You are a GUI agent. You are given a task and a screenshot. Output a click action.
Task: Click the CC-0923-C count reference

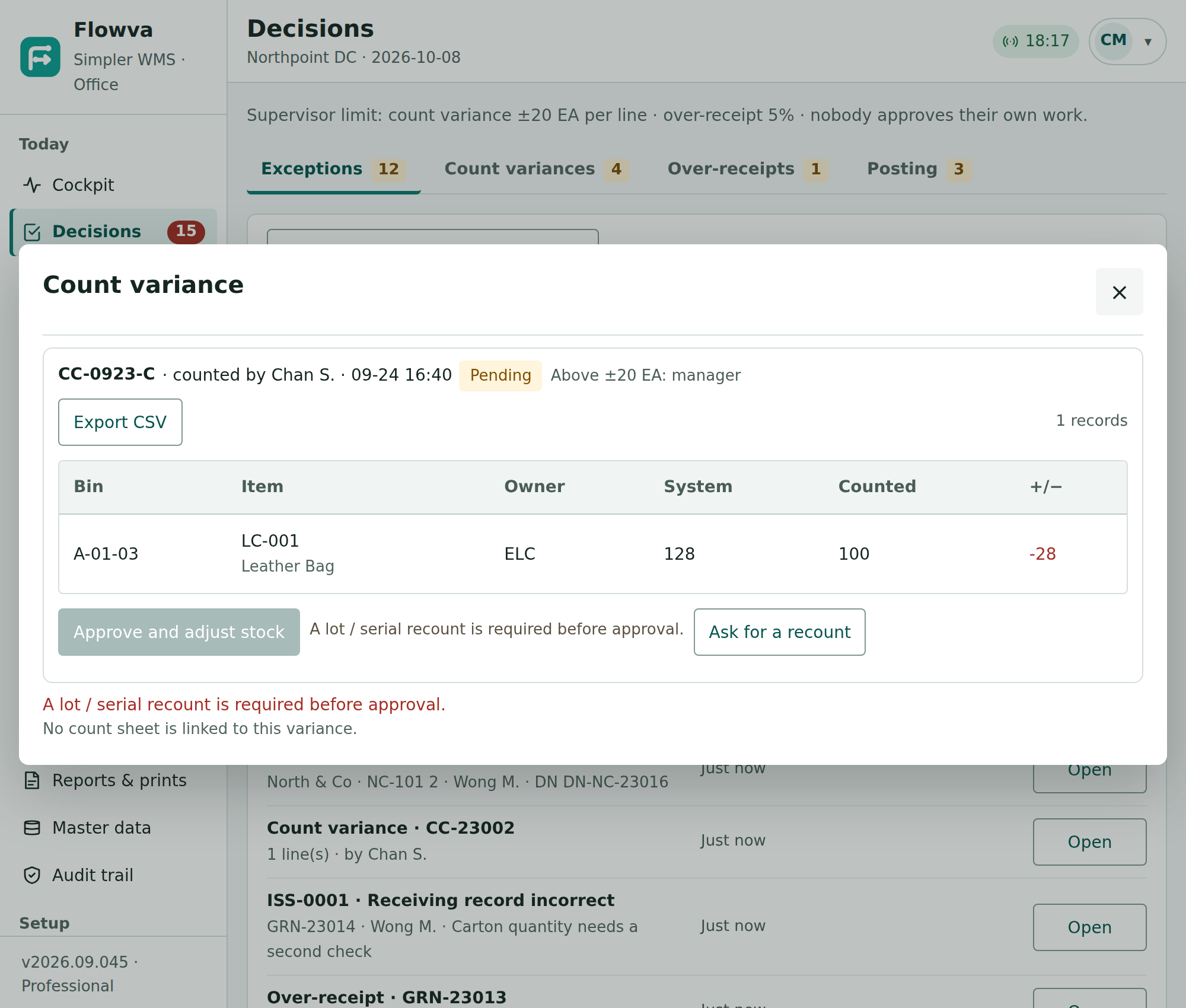click(x=107, y=374)
